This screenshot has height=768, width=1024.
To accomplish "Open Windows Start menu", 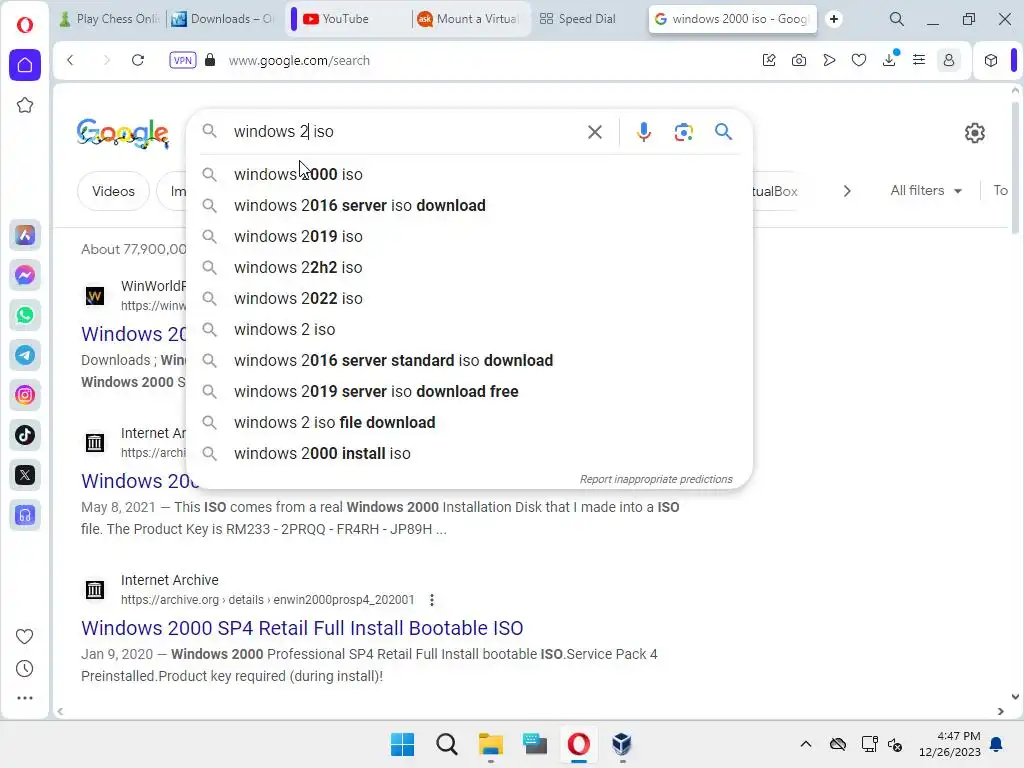I will point(402,744).
